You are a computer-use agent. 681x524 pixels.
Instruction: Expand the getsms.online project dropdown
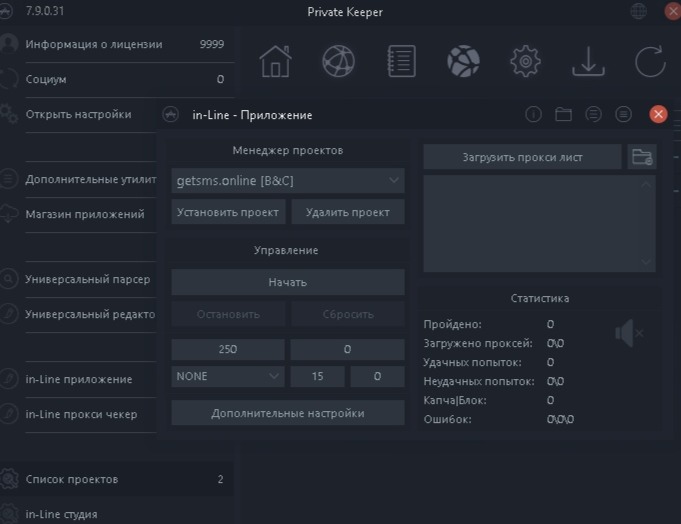(288, 181)
